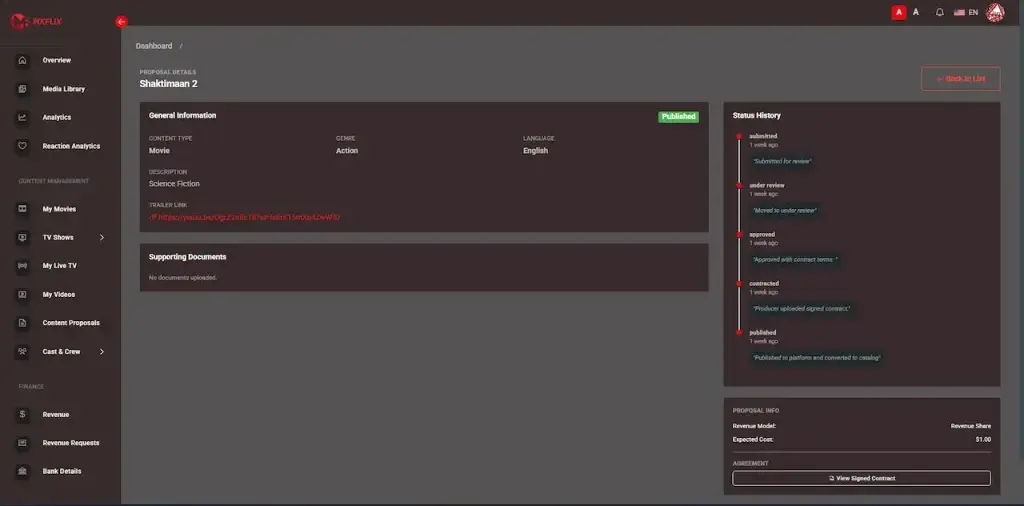The image size is (1024, 506).
Task: Open Bank Details page
Action: click(x=62, y=471)
